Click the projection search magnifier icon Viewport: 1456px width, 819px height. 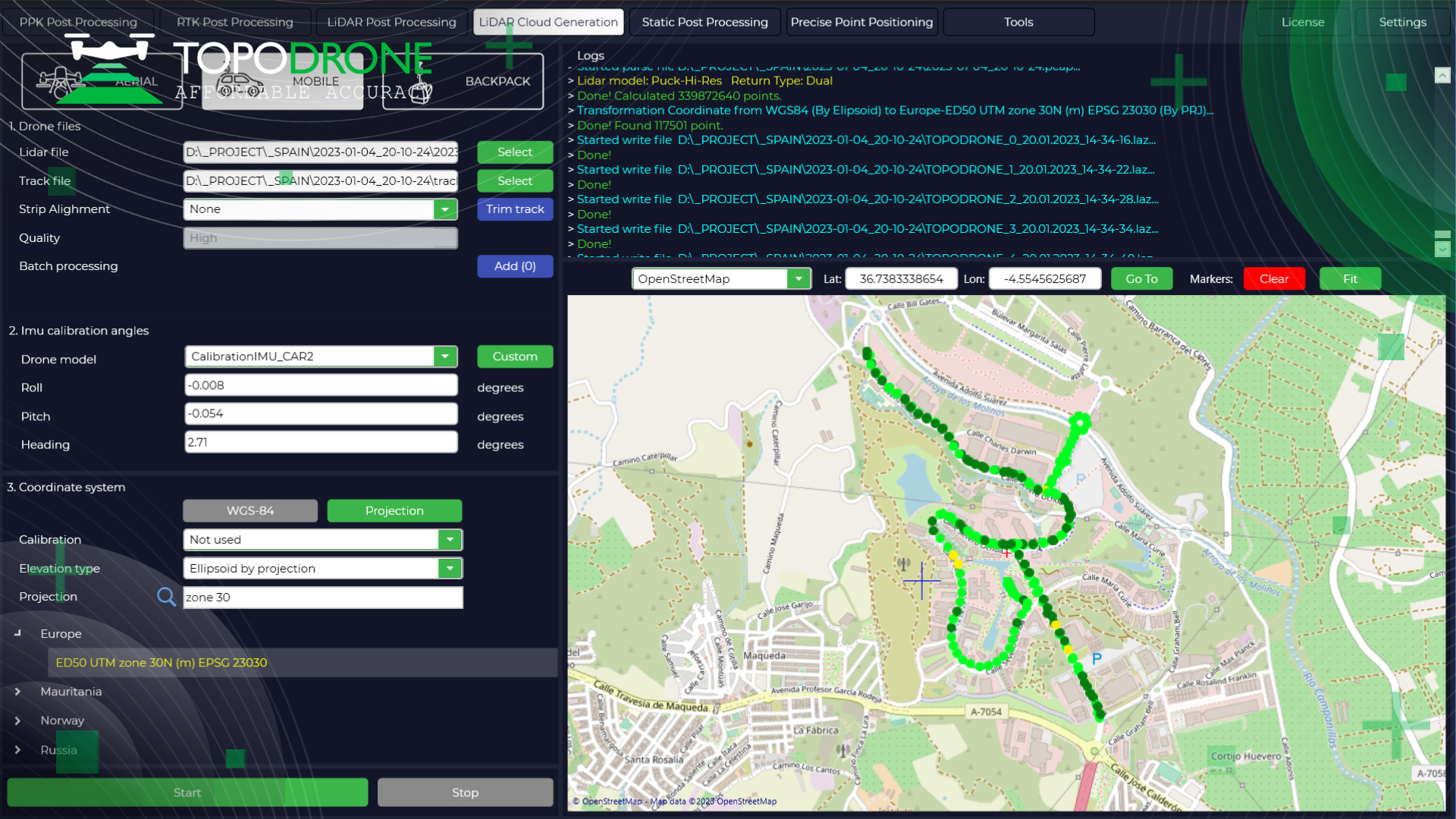pos(166,597)
